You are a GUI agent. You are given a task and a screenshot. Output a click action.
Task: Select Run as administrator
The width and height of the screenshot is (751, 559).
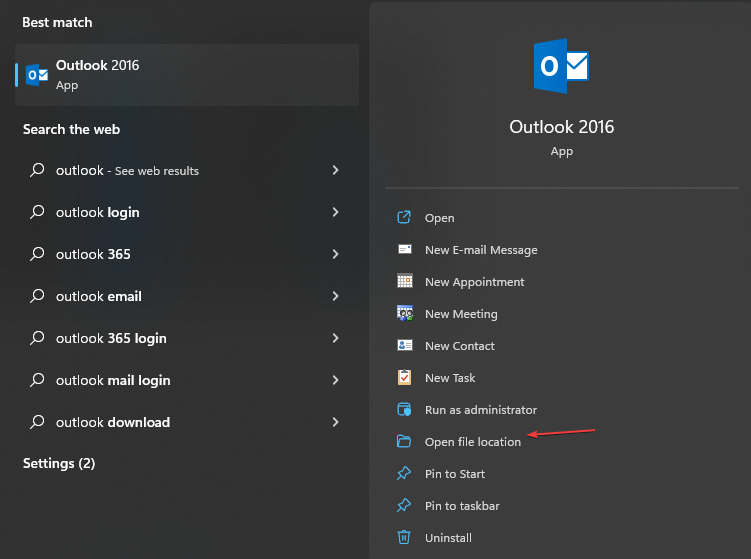pyautogui.click(x=480, y=410)
